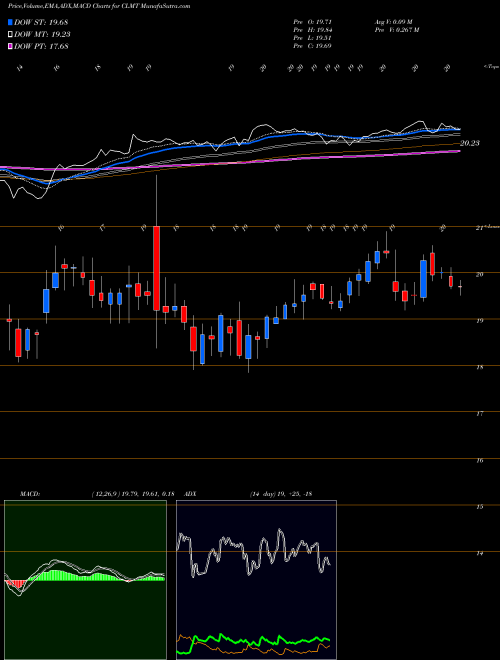Click the 'Pre L: 19.51' value
The image size is (500, 660).
(x=312, y=38)
